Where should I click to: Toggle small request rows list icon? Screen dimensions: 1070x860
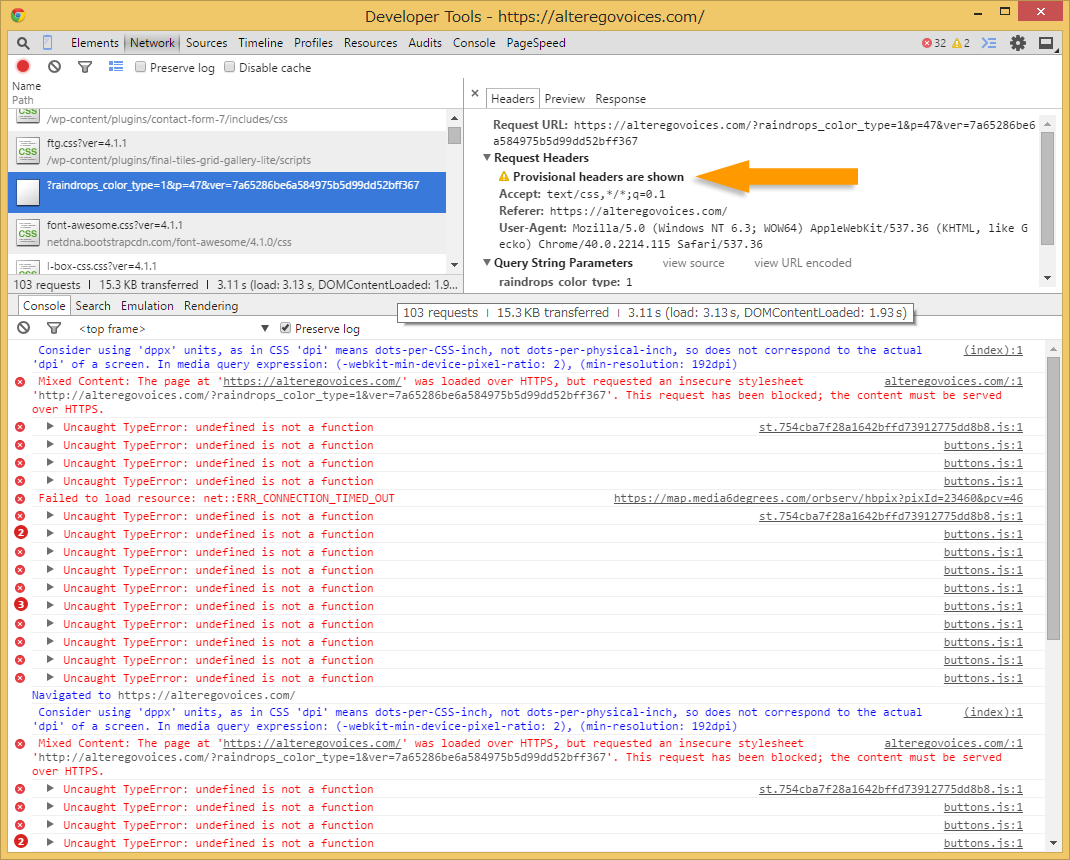tap(116, 66)
